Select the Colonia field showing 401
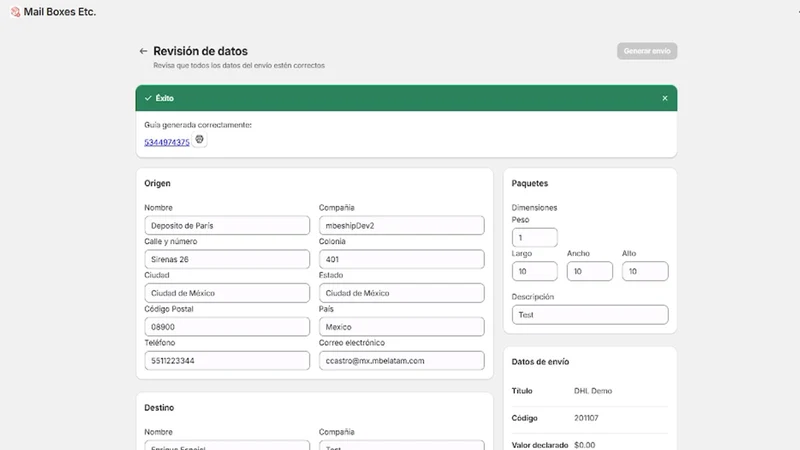The image size is (800, 450). (x=402, y=259)
